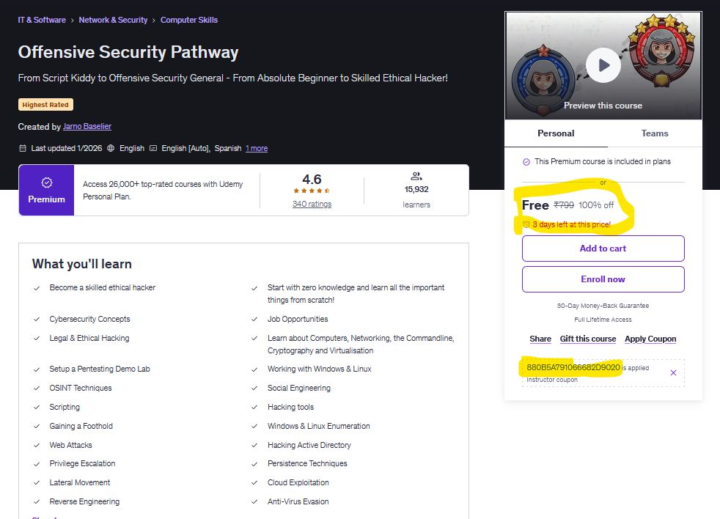Click the coupon code 880B5A791066682D9020
The height and width of the screenshot is (519, 720).
573,367
